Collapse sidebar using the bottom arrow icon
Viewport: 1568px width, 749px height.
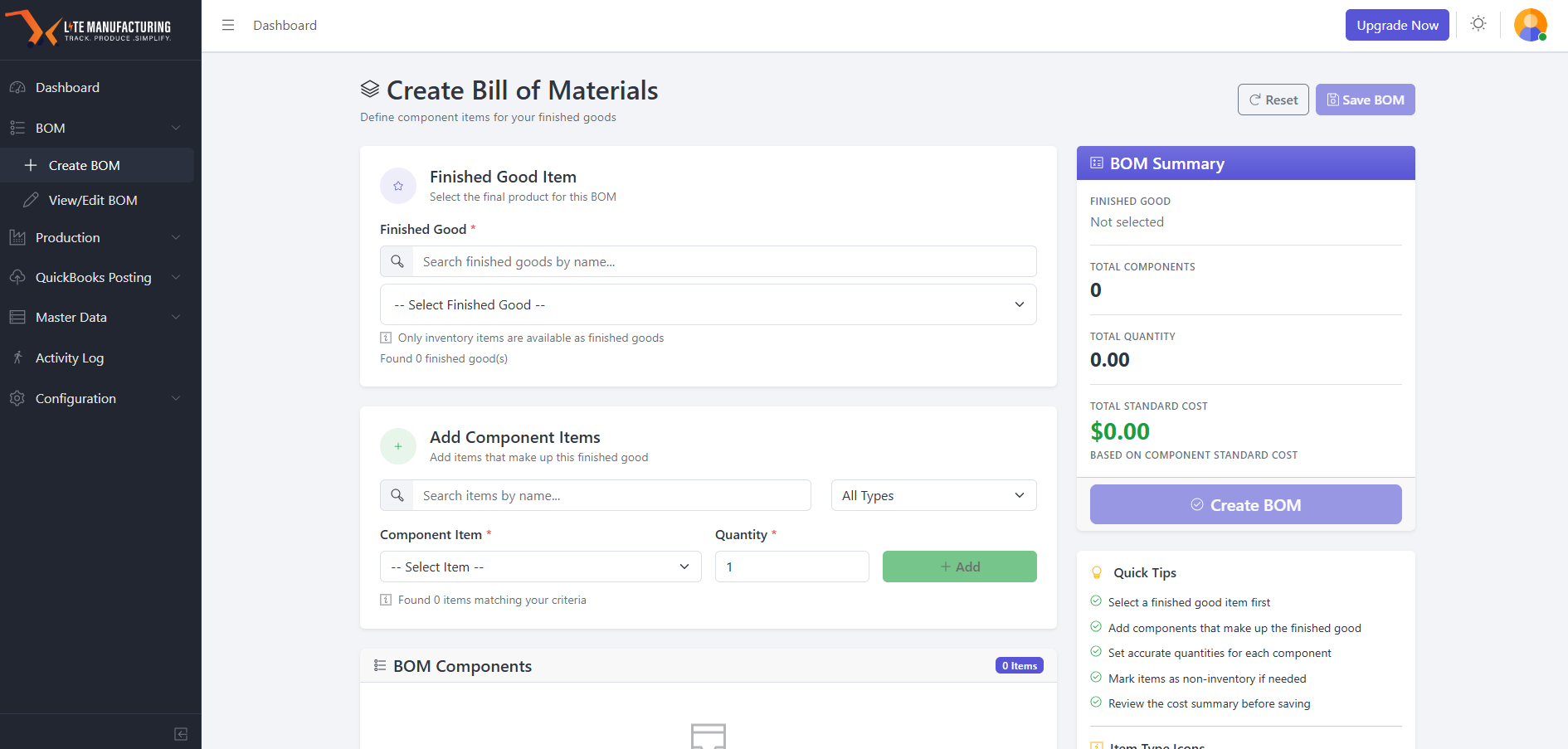click(181, 734)
